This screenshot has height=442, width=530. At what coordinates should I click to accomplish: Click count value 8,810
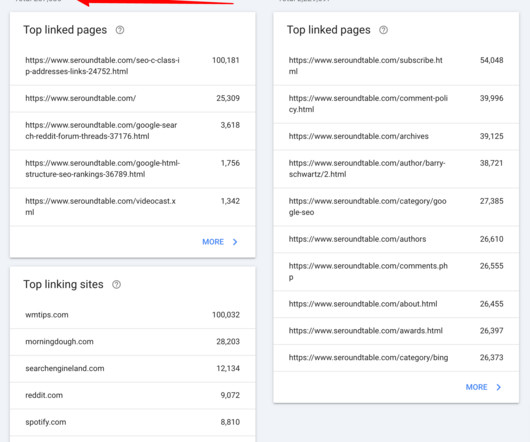230,422
